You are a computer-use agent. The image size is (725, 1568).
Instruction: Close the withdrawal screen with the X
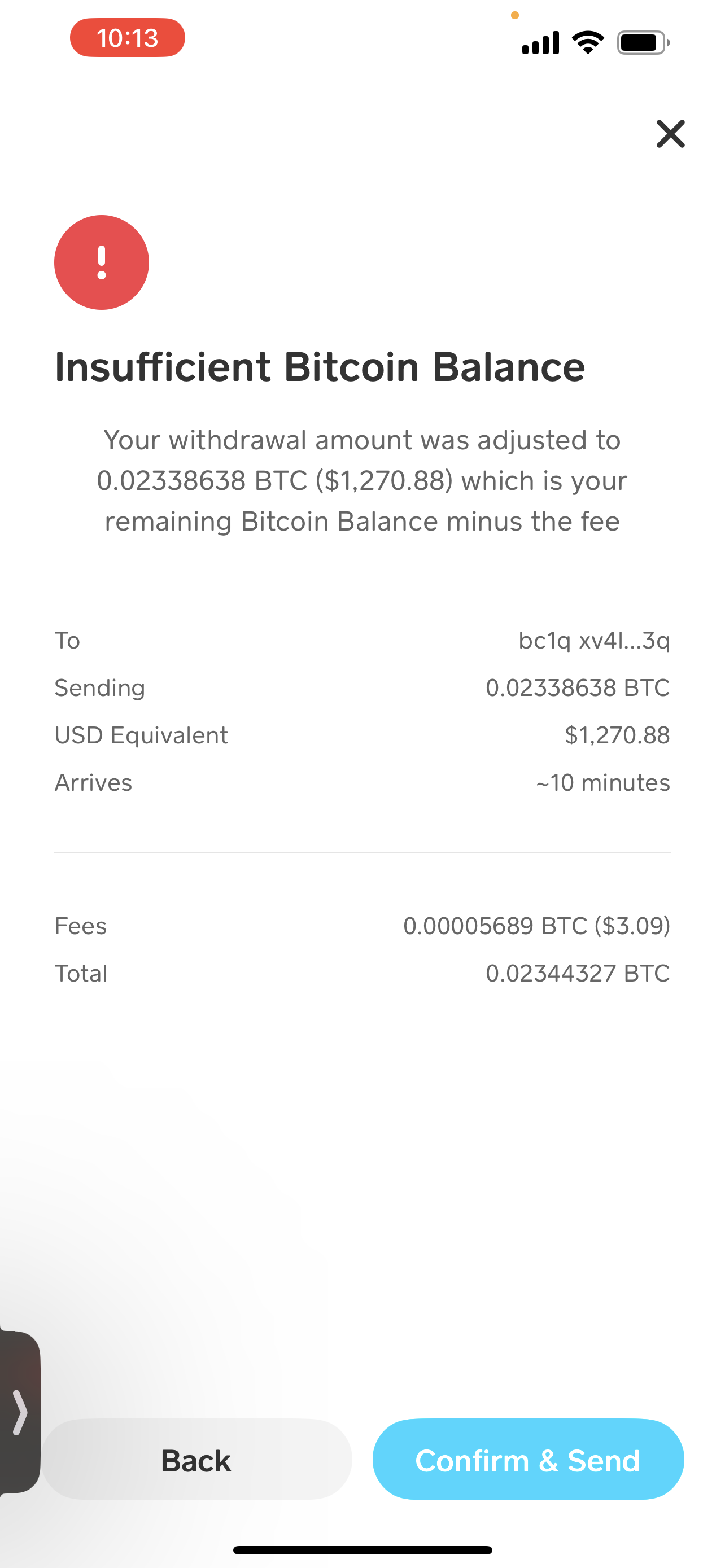click(x=670, y=134)
